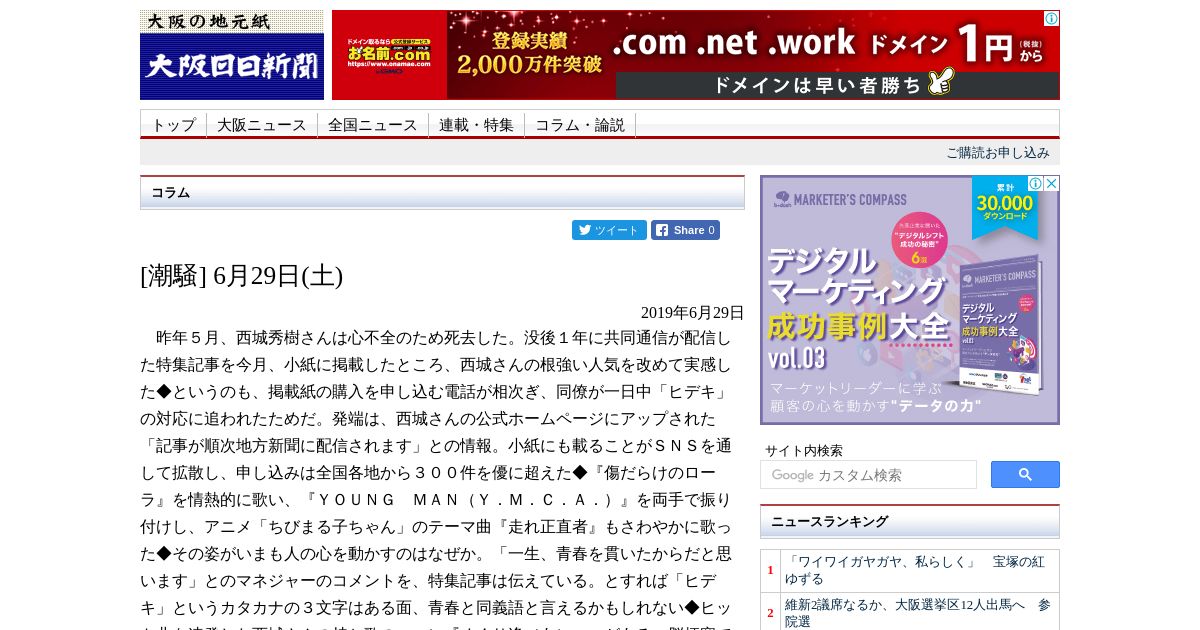Viewport: 1200px width, 630px height.
Task: Open the Marketer's Compass sidebar ad
Action: point(910,300)
